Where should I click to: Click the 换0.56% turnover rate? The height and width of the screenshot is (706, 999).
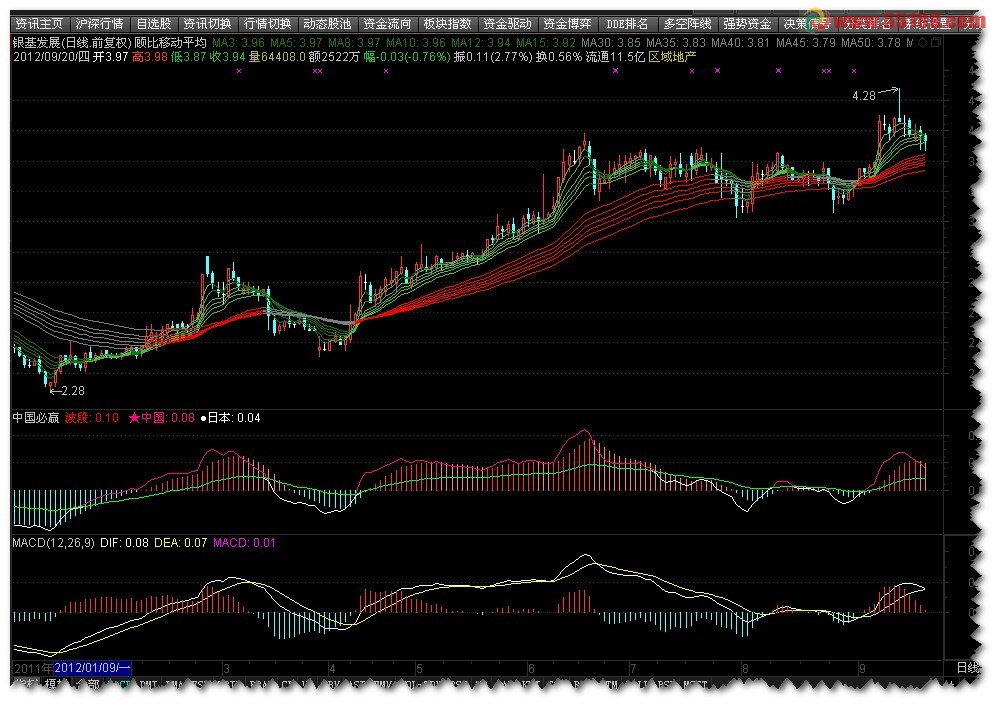click(x=559, y=57)
